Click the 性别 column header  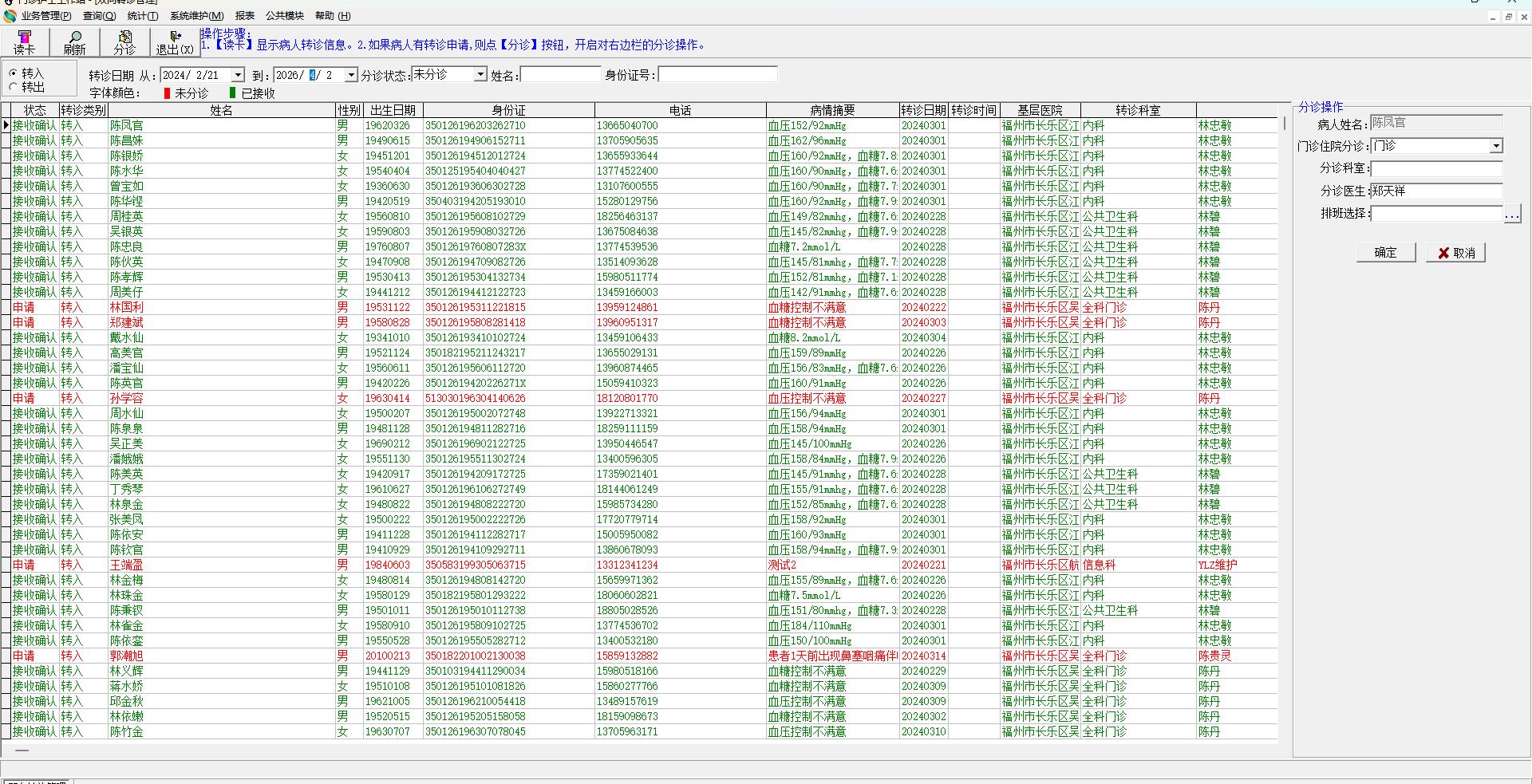[349, 110]
